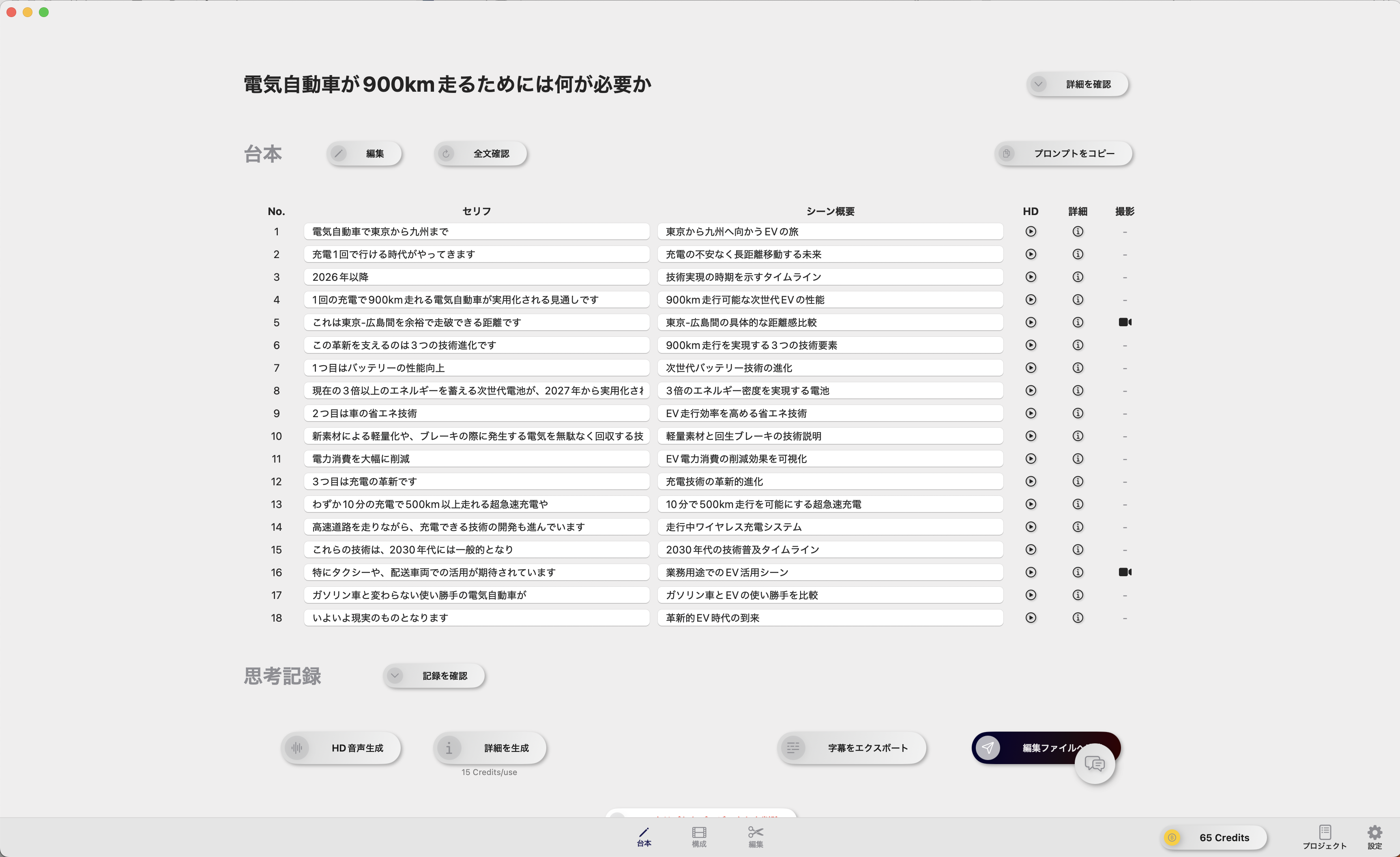The width and height of the screenshot is (1400, 857).
Task: Play HD audio for row 10
Action: pyautogui.click(x=1030, y=436)
